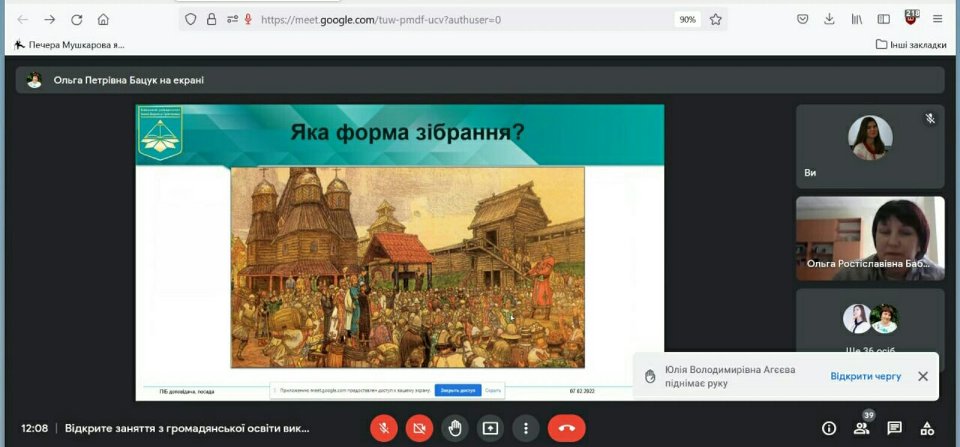Open Firefox downloads panel
The height and width of the screenshot is (447, 960).
click(829, 19)
